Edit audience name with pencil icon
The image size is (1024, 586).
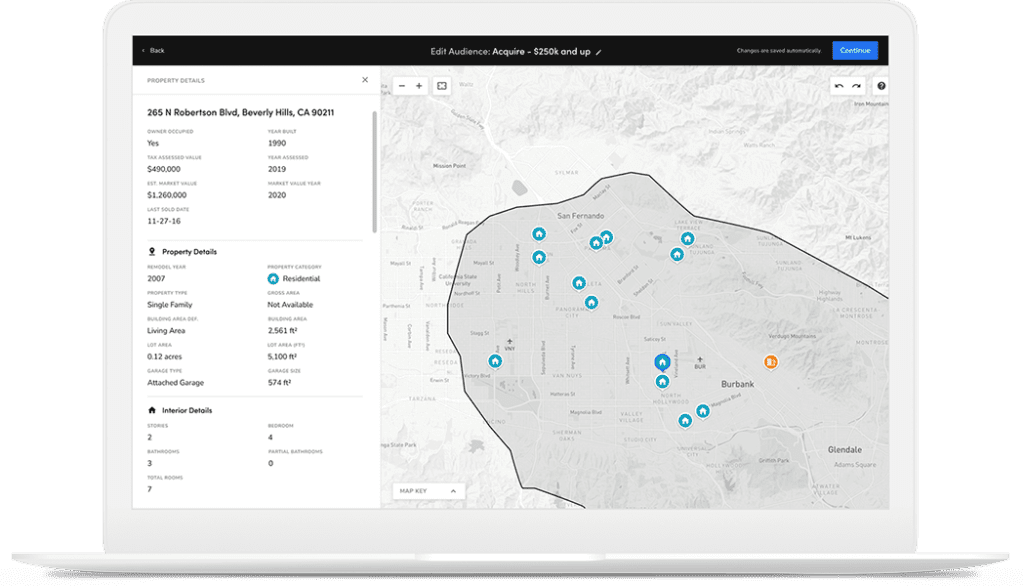coord(599,51)
